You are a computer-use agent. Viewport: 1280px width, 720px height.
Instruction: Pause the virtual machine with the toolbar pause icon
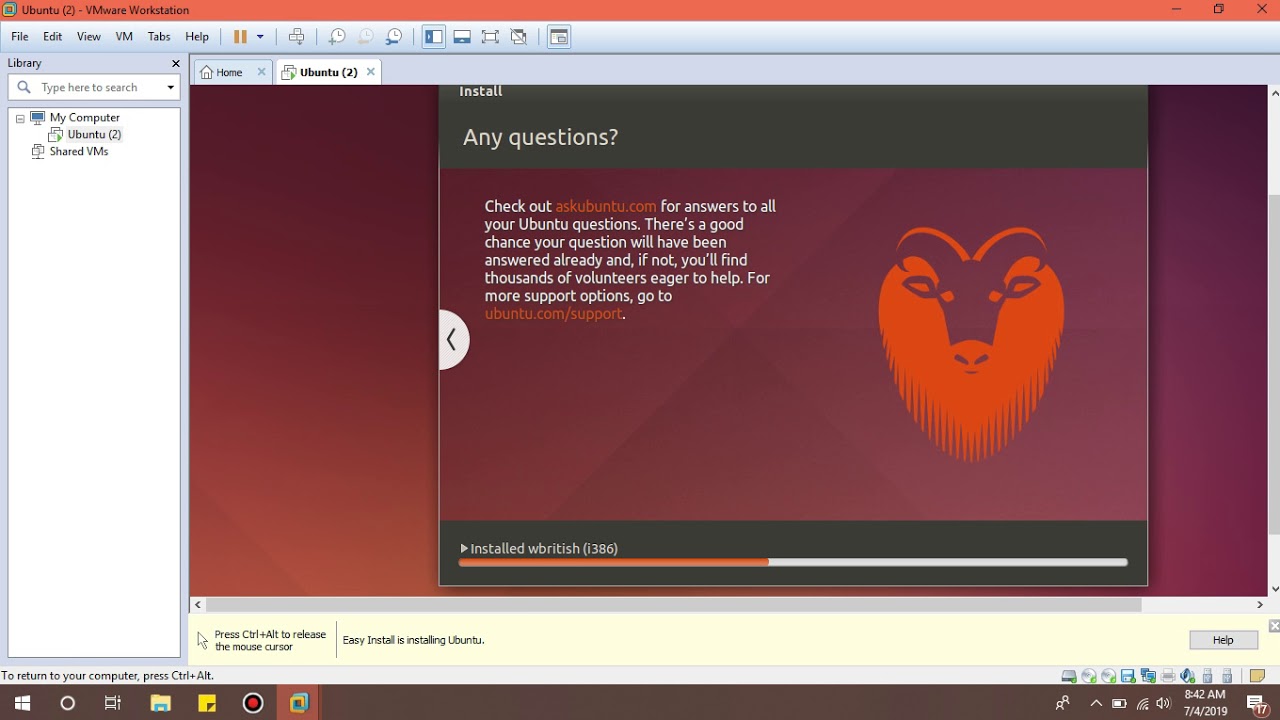[x=240, y=37]
